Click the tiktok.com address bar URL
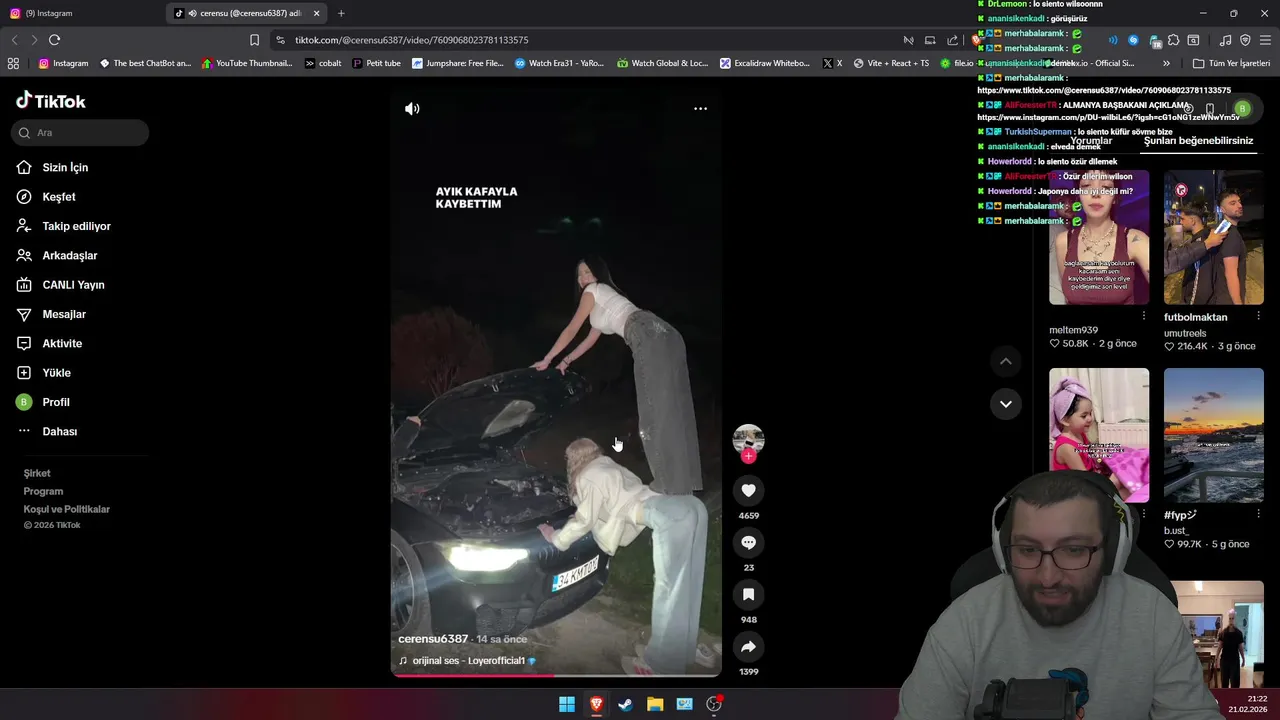The height and width of the screenshot is (720, 1280). point(411,40)
